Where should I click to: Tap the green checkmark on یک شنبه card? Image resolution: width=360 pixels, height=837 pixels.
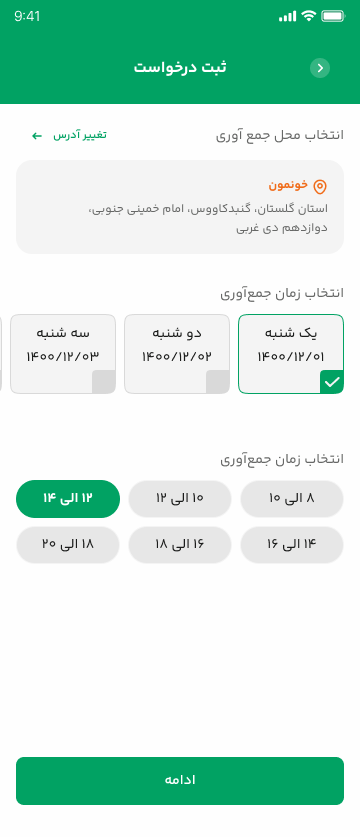332,382
